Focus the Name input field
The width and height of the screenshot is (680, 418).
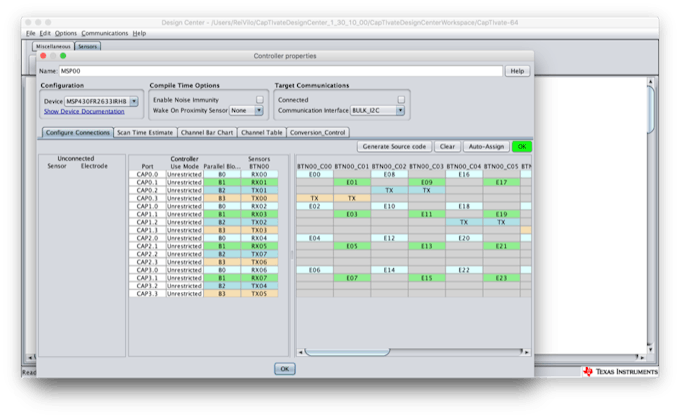click(x=281, y=71)
